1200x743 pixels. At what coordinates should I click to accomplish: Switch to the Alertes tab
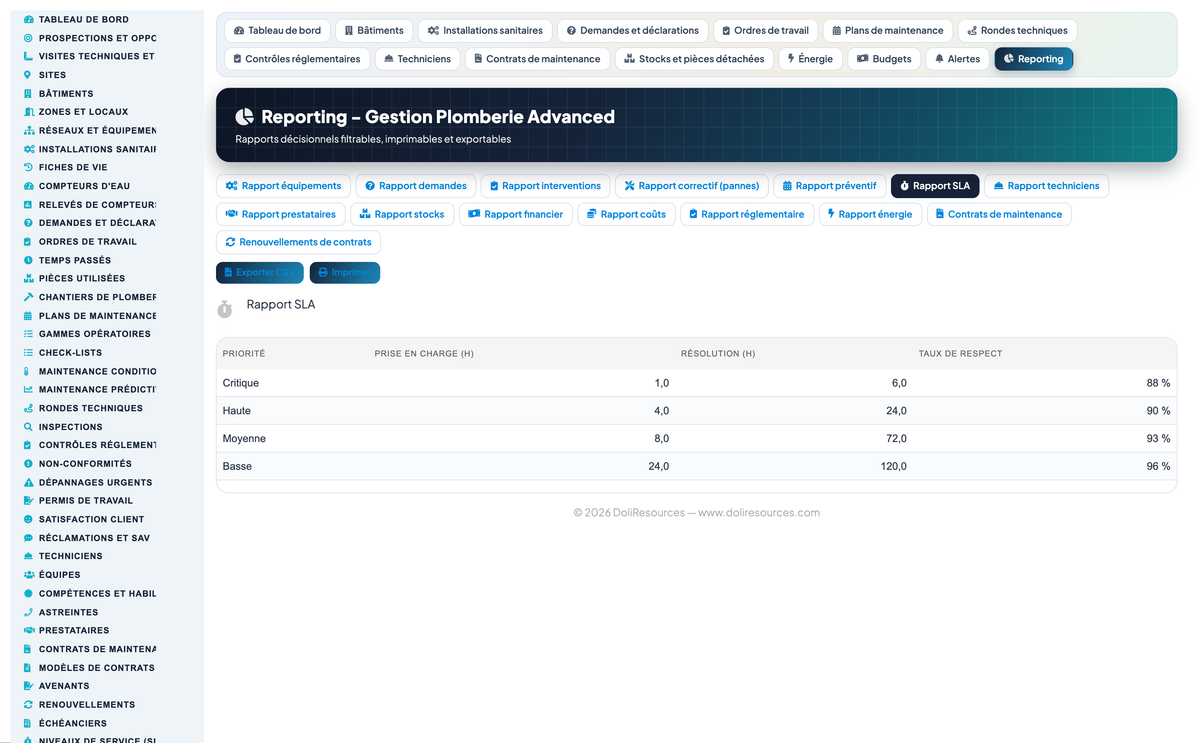[x=957, y=59]
